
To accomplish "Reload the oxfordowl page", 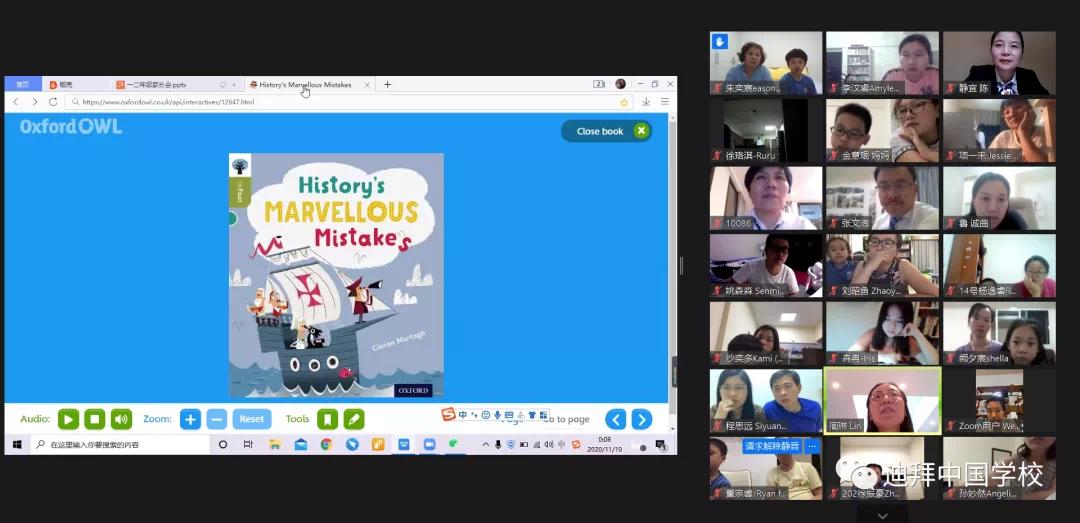I will coord(53,101).
